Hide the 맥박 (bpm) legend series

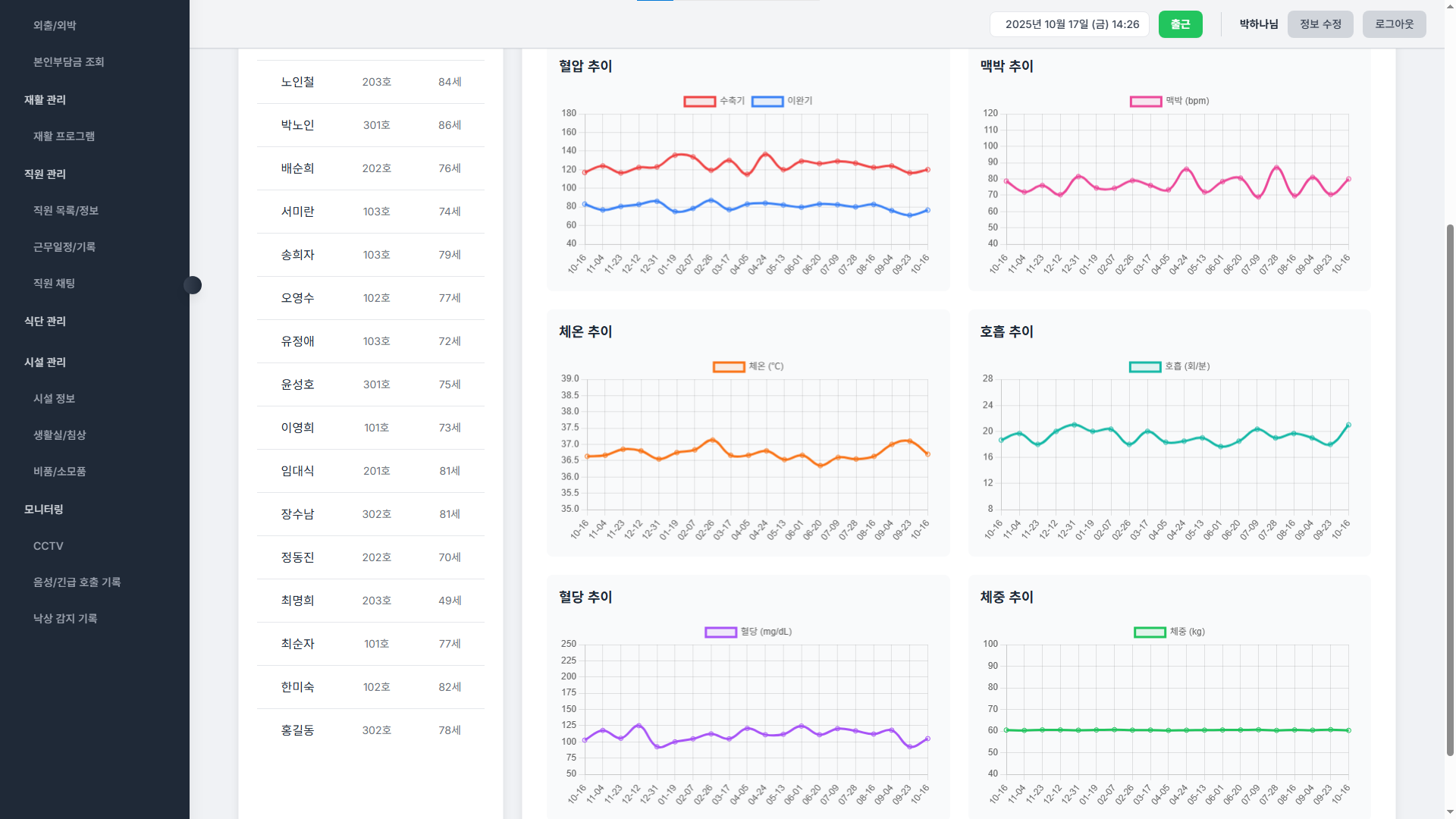(x=1169, y=101)
